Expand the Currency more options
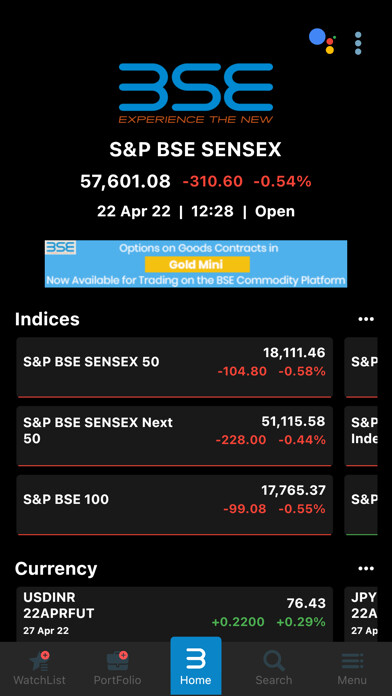This screenshot has width=392, height=696. pyautogui.click(x=366, y=569)
